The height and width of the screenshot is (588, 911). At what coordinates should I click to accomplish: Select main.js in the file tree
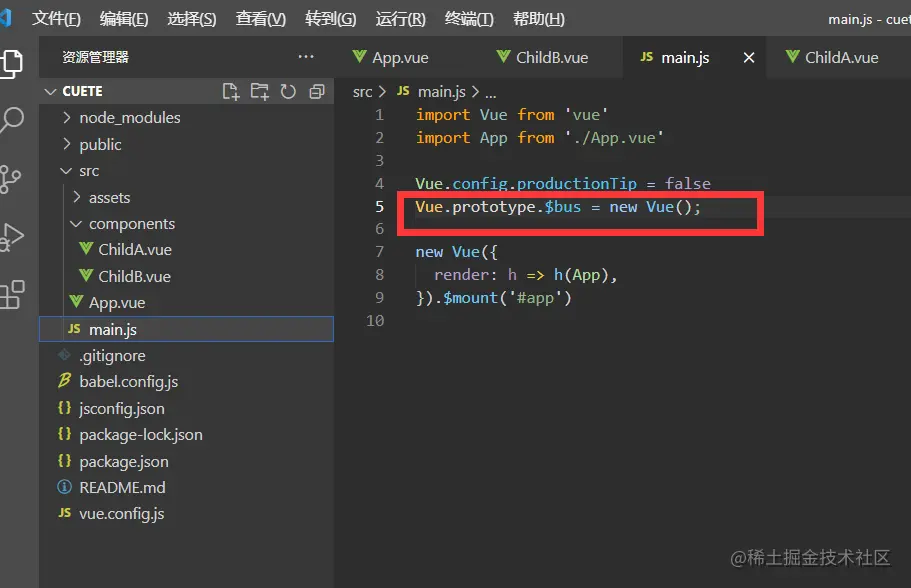[x=186, y=329]
